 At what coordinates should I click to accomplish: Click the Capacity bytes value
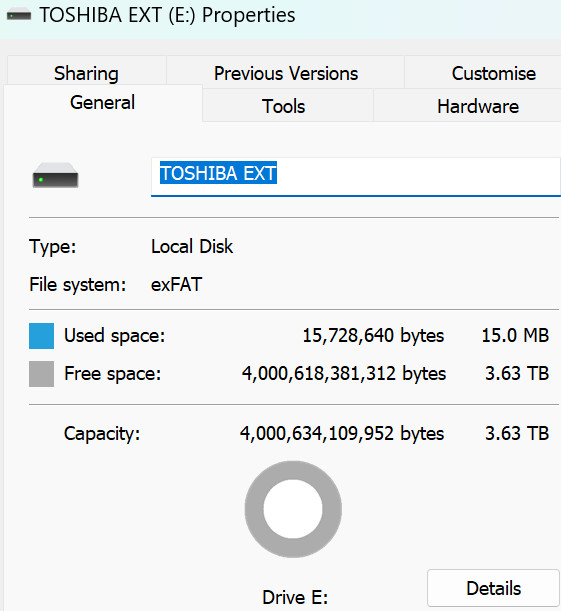tap(342, 433)
